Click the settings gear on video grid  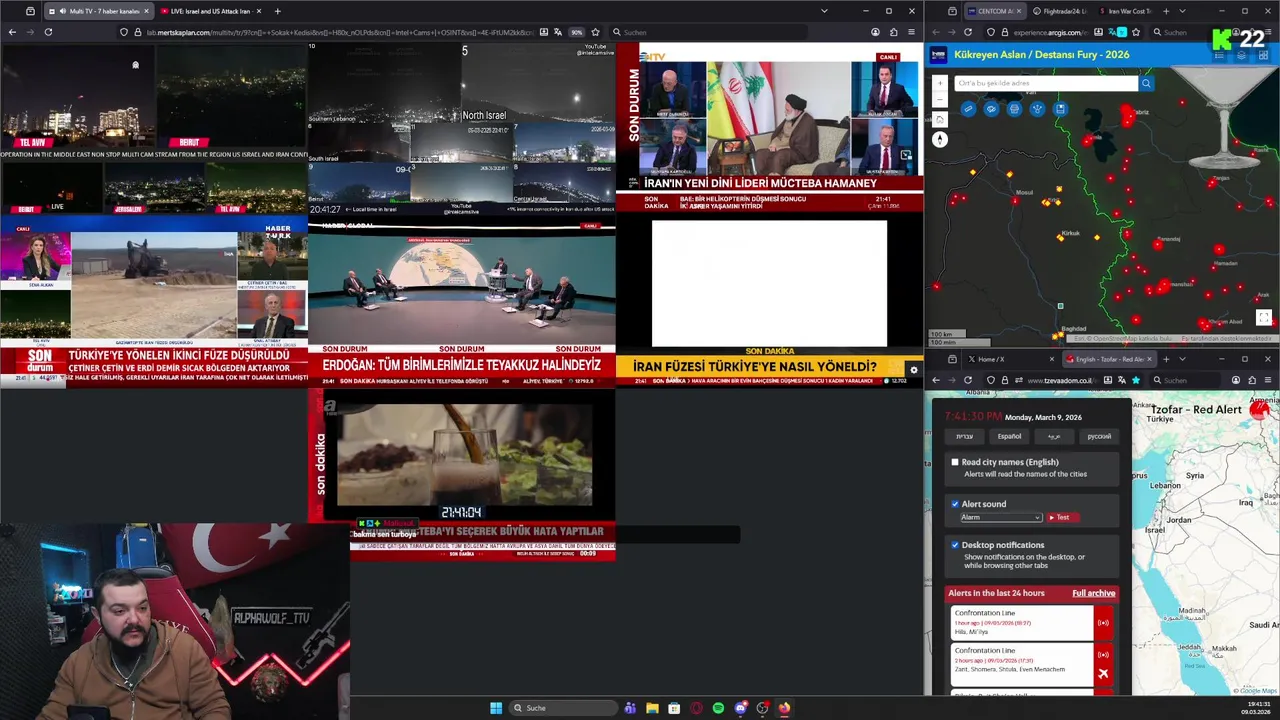coord(913,370)
